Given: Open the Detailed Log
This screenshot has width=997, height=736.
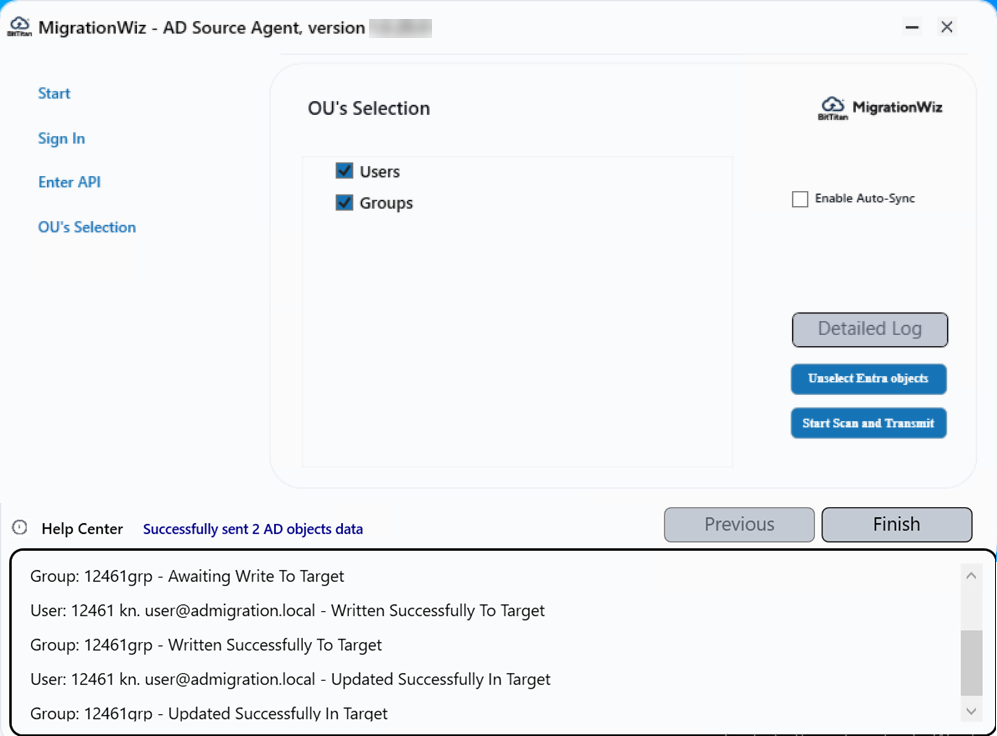Looking at the screenshot, I should pos(869,329).
